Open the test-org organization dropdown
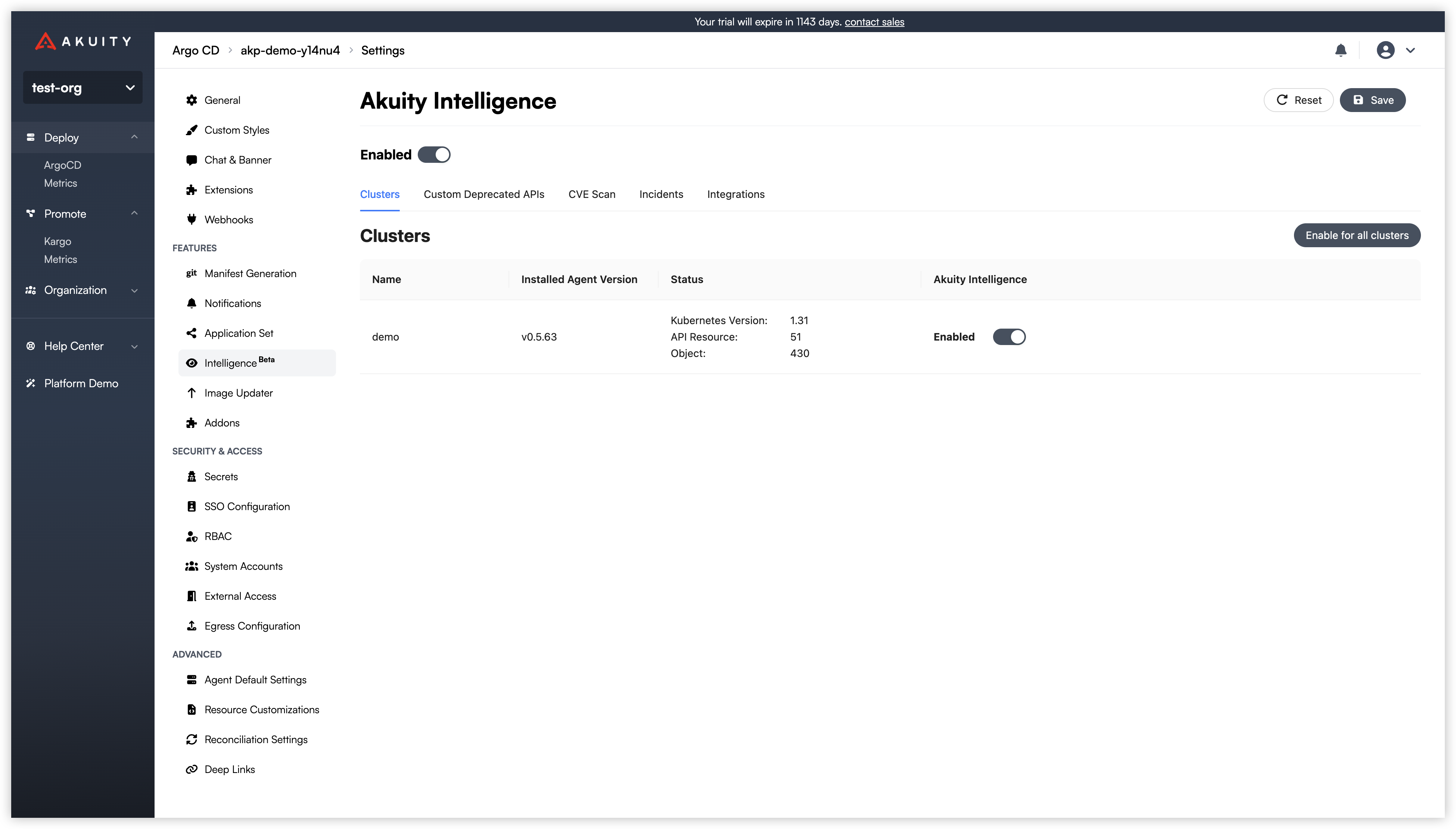 coord(83,88)
